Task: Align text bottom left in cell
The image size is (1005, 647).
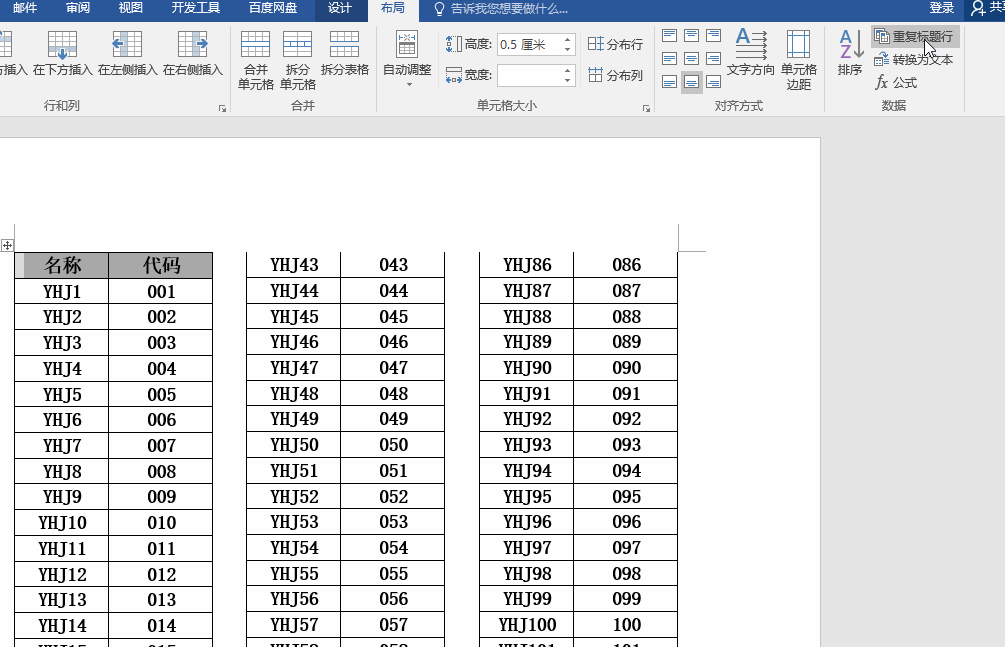Action: pyautogui.click(x=670, y=82)
